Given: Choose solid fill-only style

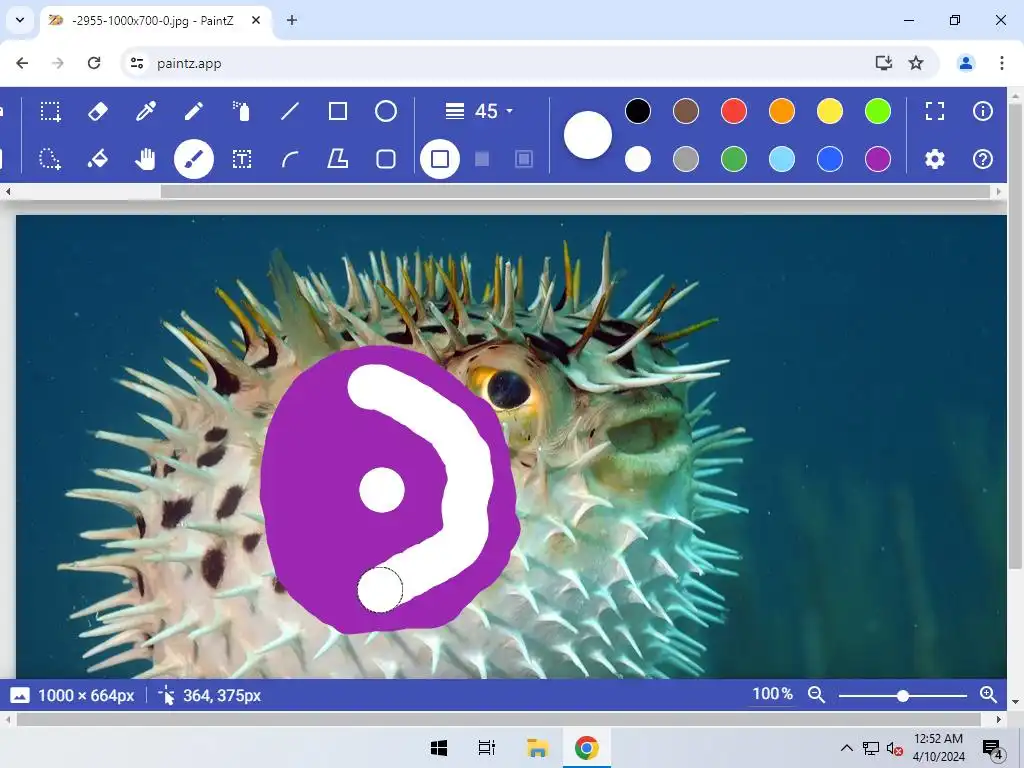Looking at the screenshot, I should coord(482,159).
